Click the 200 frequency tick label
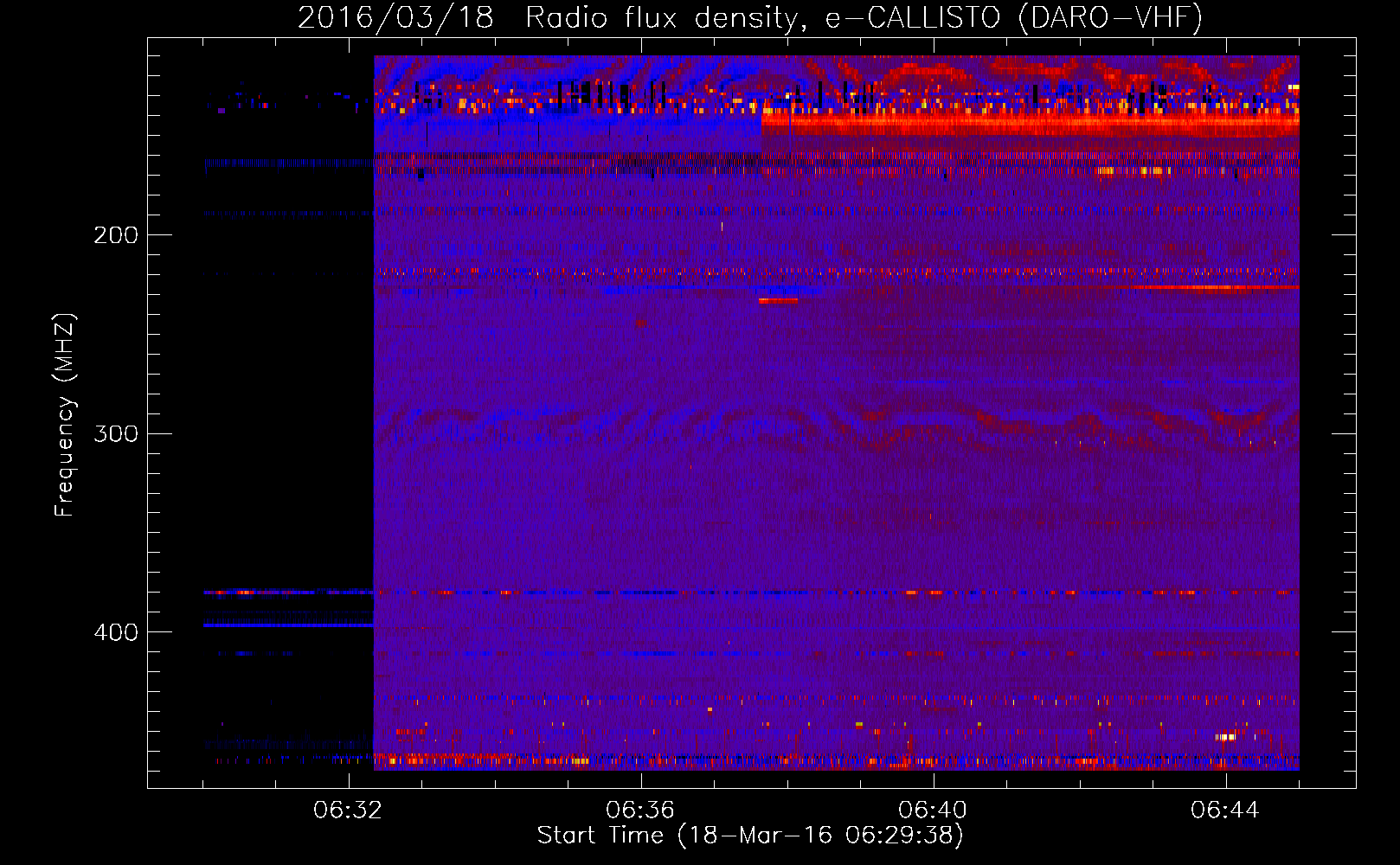The height and width of the screenshot is (865, 1400). pos(116,235)
